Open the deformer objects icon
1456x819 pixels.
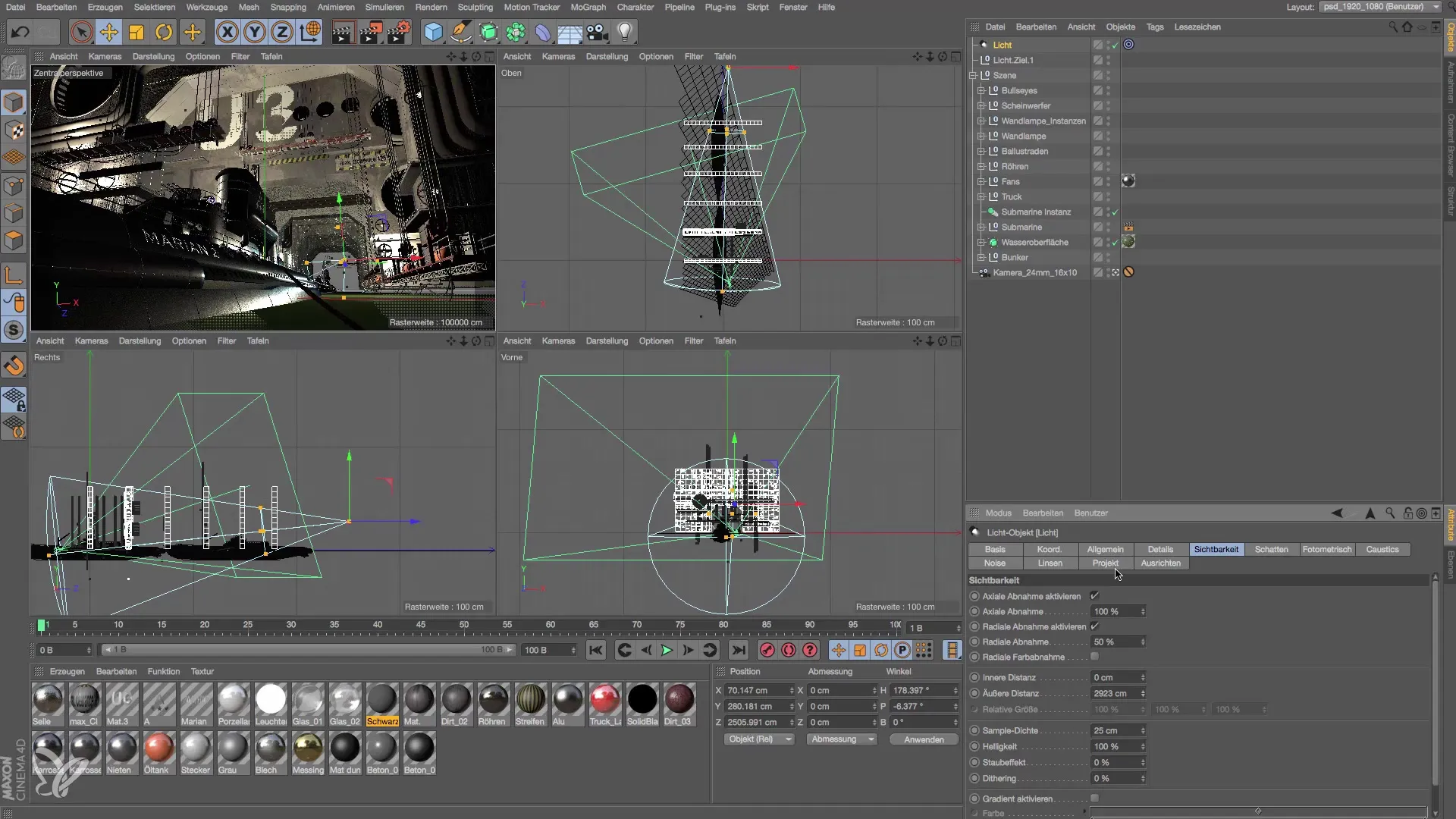click(x=543, y=32)
